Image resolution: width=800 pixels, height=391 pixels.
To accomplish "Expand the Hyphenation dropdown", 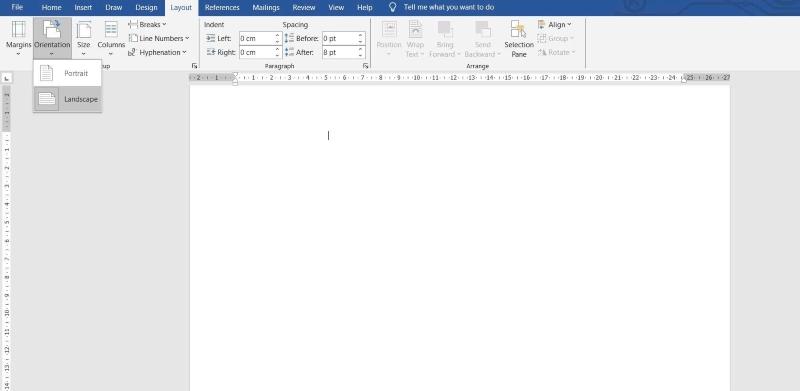I will pos(157,52).
